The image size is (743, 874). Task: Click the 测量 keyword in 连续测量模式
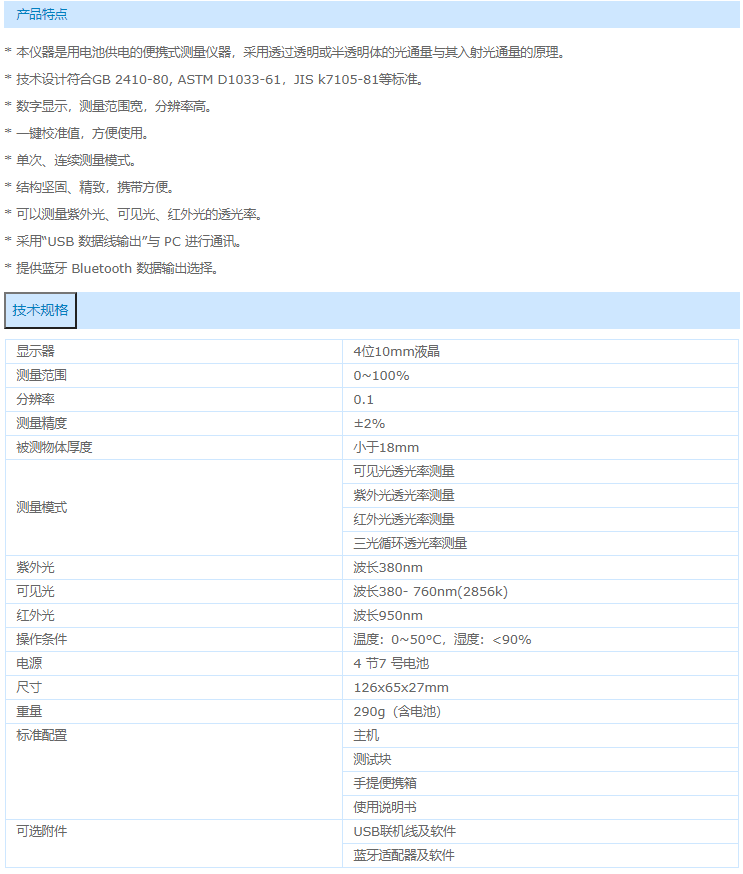(x=91, y=160)
